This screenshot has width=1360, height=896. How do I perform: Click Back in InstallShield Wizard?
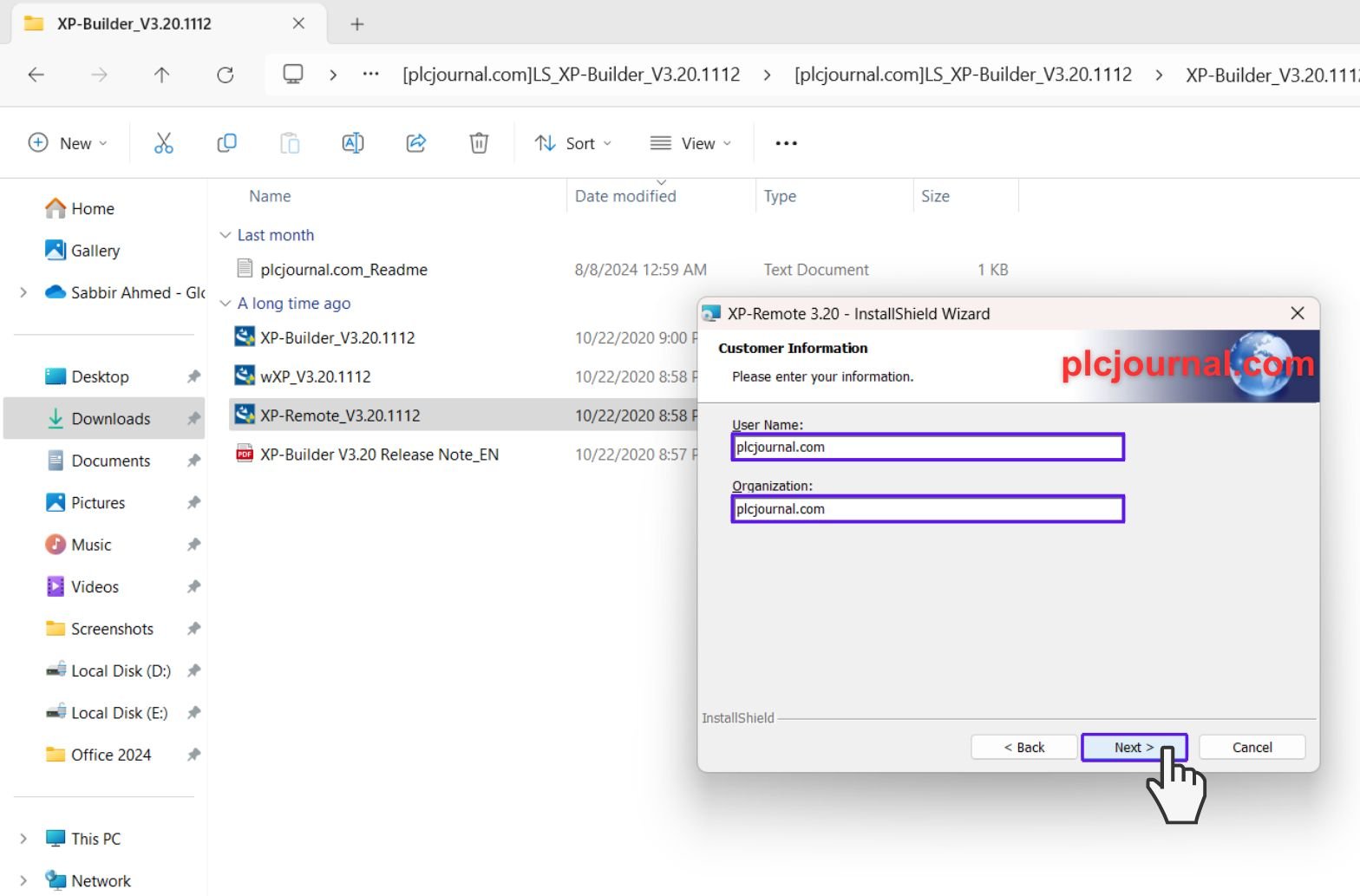click(1023, 747)
